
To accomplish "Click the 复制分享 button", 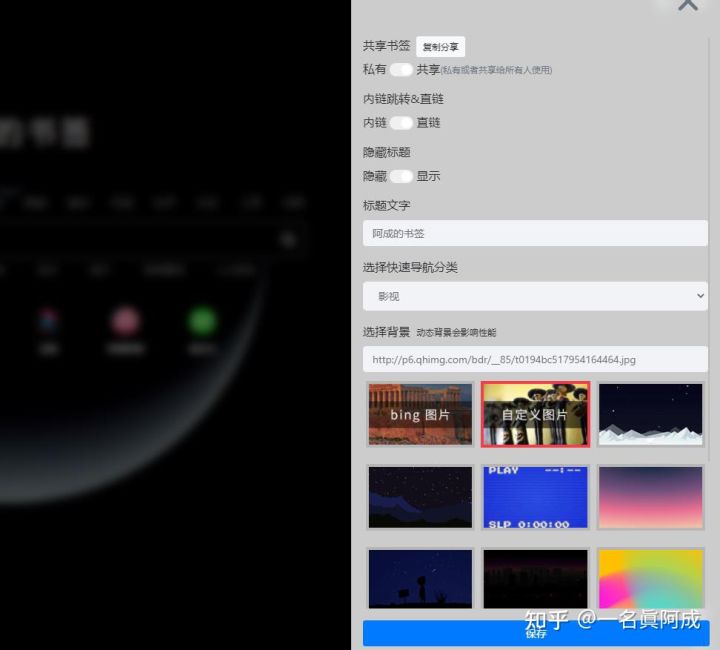I will point(440,47).
